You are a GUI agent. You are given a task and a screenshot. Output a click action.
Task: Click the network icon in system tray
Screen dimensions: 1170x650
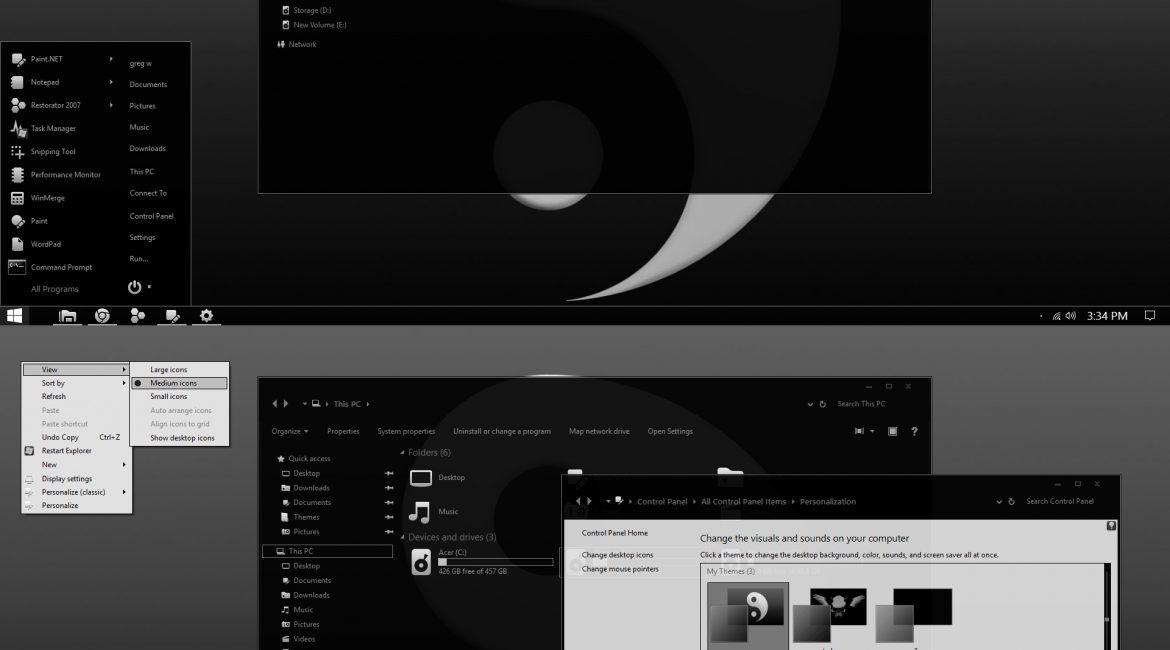1057,316
